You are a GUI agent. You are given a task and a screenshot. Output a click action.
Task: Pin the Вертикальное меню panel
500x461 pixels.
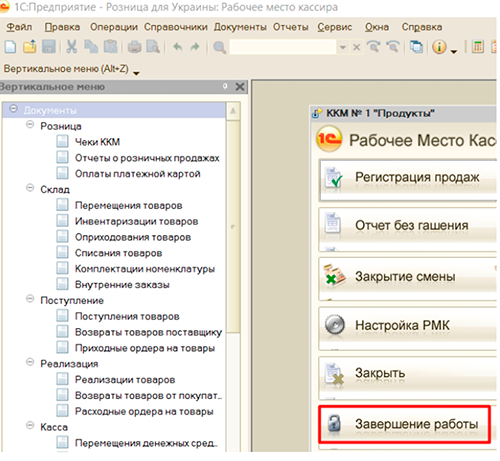pos(225,87)
